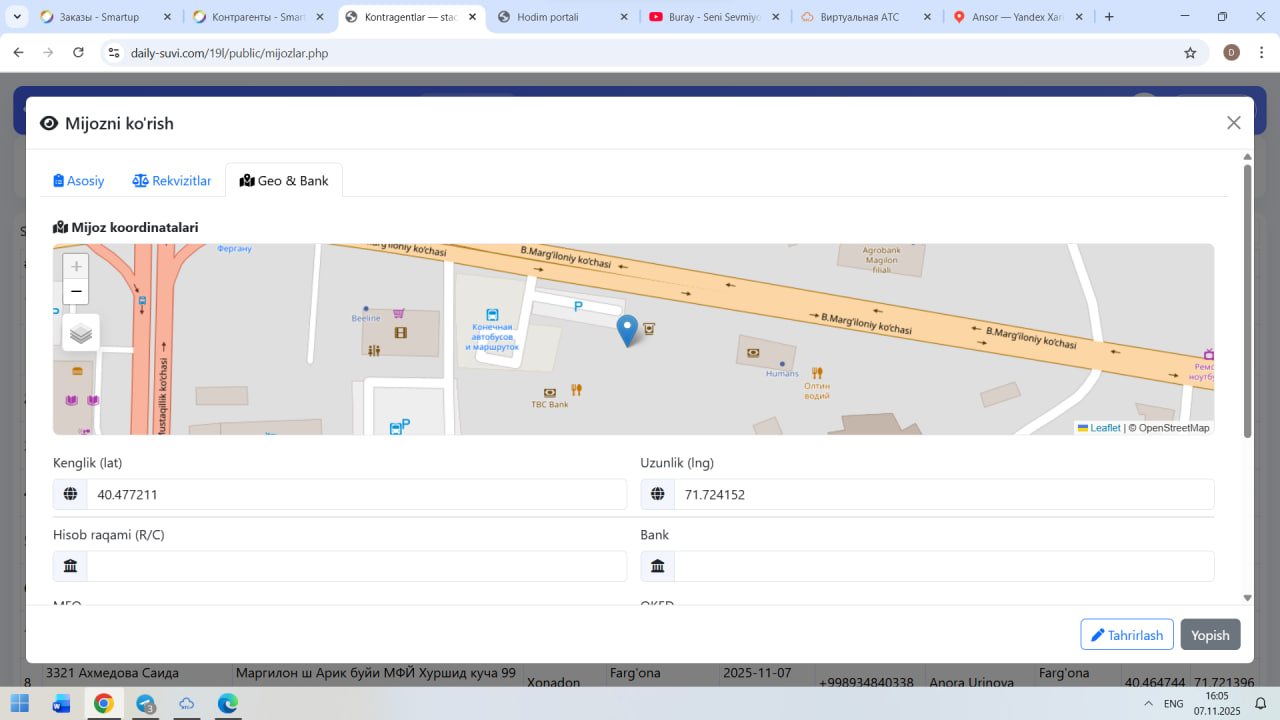
Task: Click the Chrome taskbar icon
Action: (x=104, y=704)
